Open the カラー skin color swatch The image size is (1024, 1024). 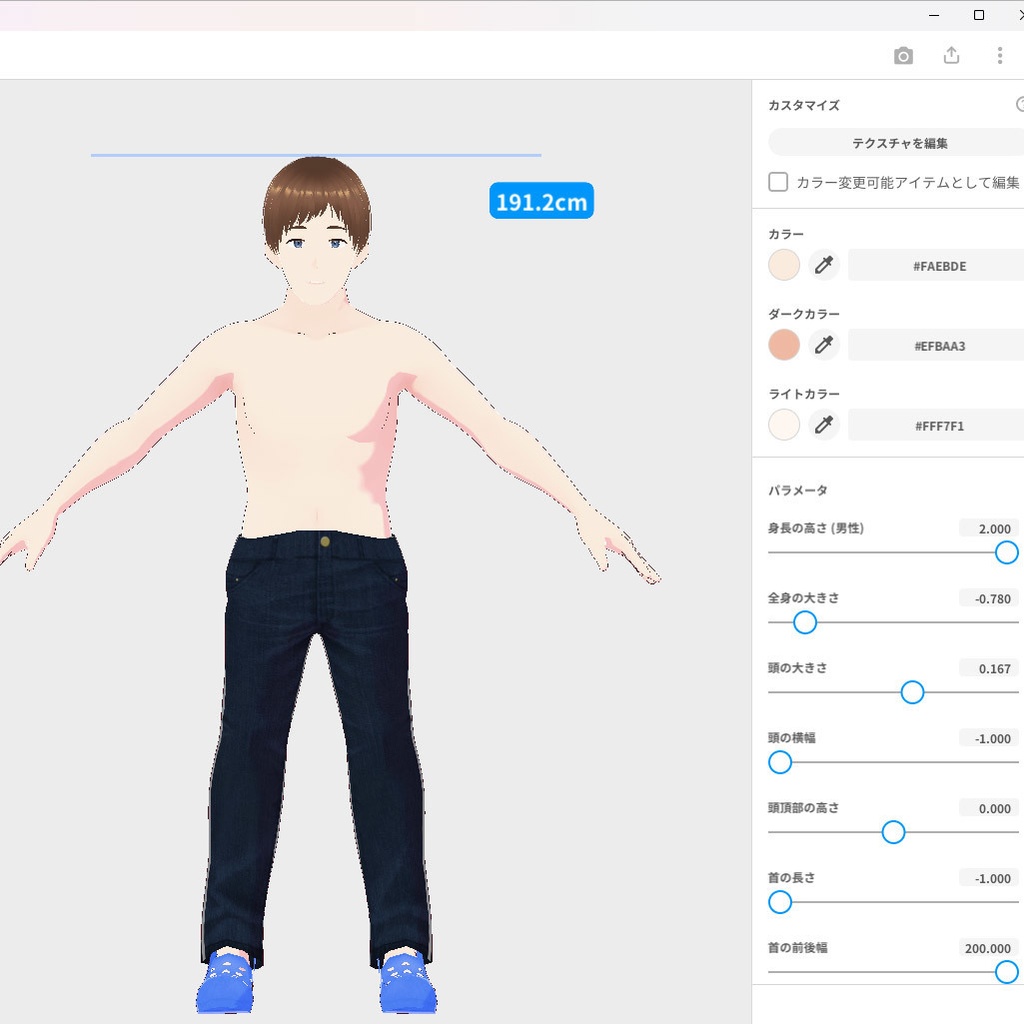click(784, 265)
